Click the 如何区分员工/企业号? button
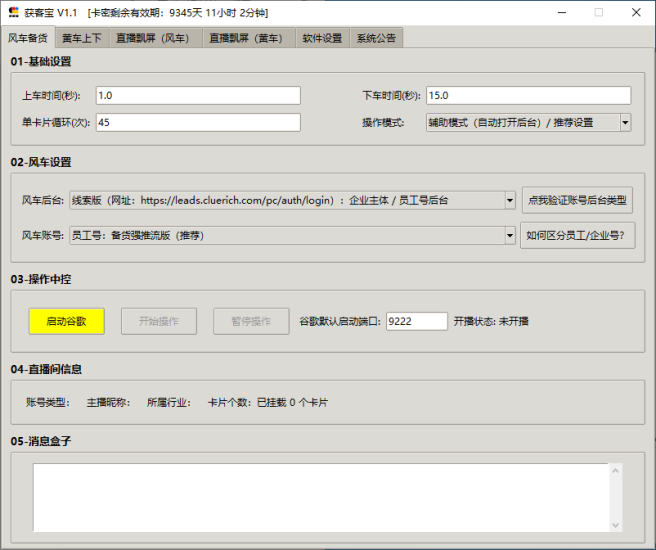The width and height of the screenshot is (656, 550). [x=577, y=235]
